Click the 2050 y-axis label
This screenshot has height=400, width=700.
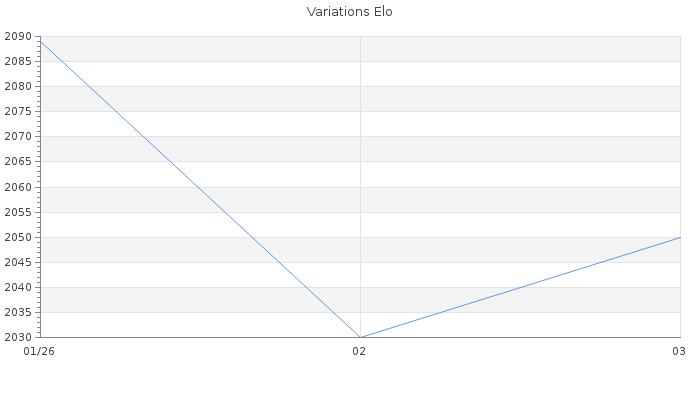(x=18, y=237)
